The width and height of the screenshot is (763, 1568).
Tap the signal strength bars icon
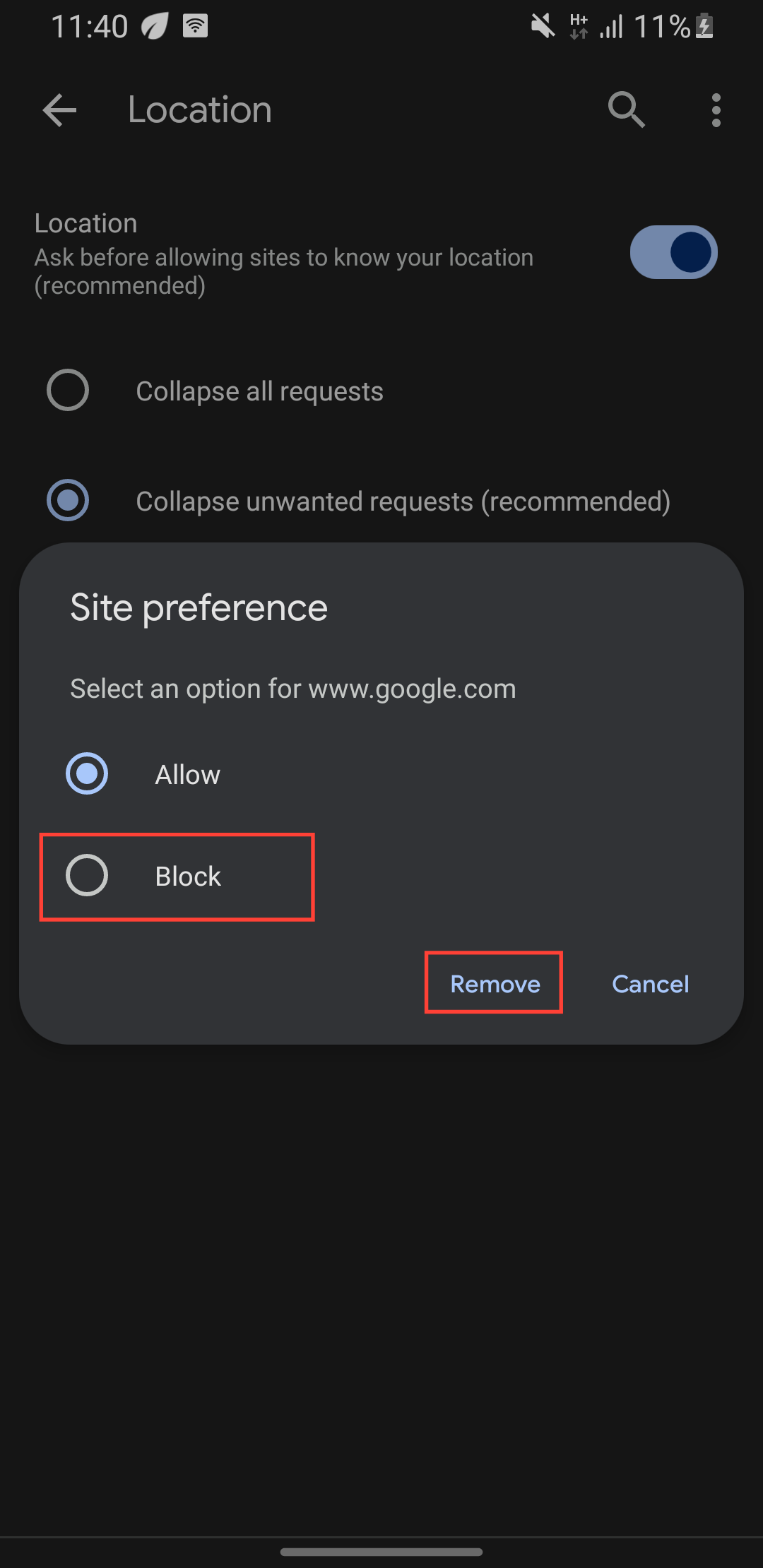click(x=611, y=27)
